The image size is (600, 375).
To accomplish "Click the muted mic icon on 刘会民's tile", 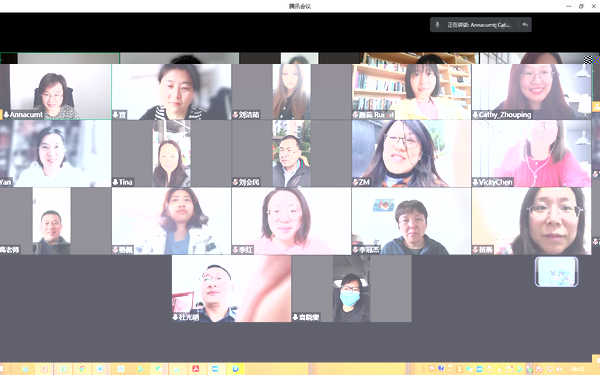I will tap(236, 182).
